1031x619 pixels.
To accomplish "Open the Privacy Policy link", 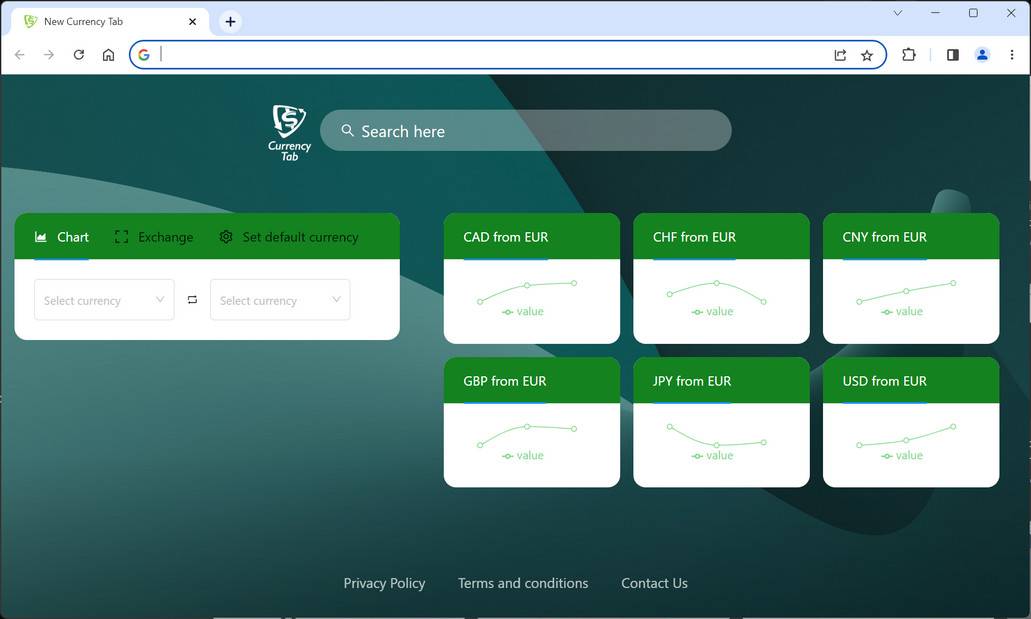I will pos(384,583).
